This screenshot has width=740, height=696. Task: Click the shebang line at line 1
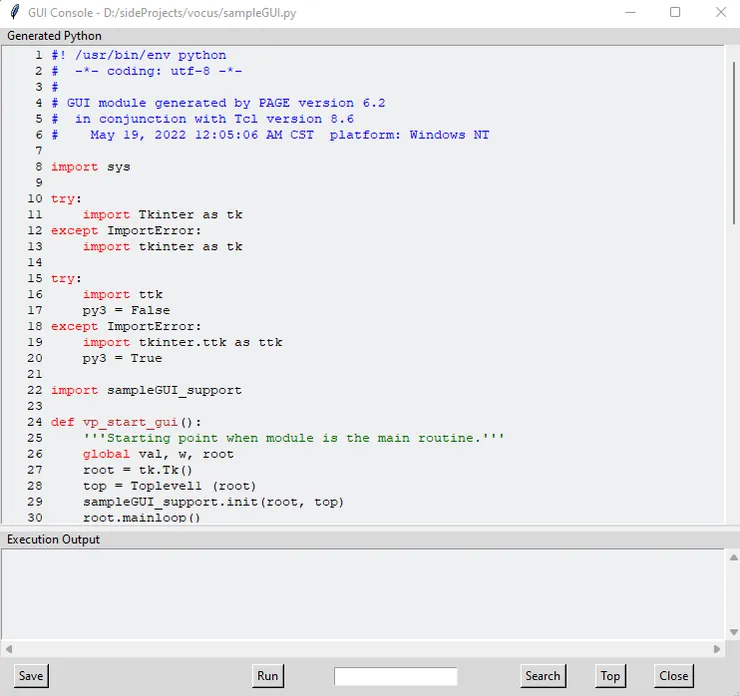tap(138, 55)
